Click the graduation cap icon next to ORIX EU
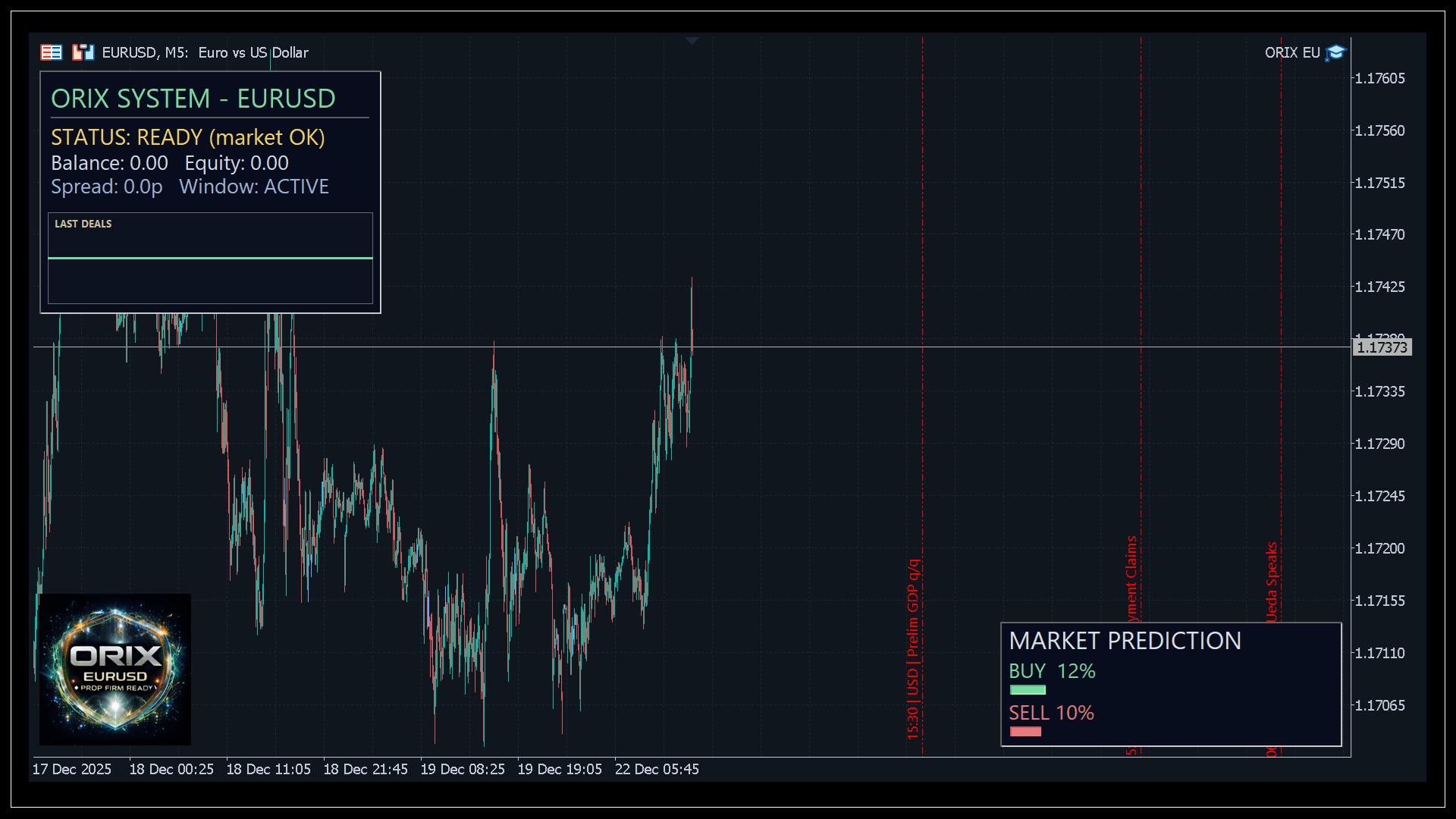 pos(1335,52)
